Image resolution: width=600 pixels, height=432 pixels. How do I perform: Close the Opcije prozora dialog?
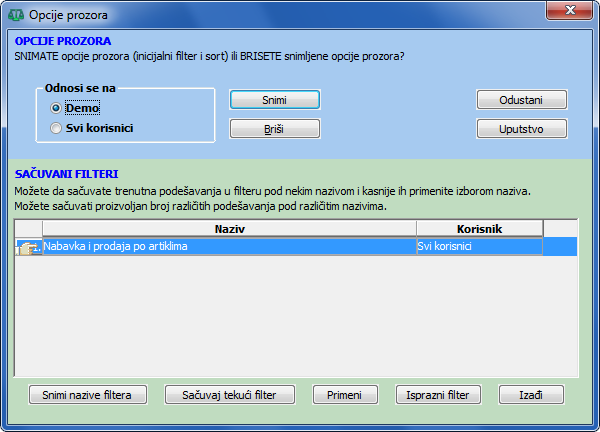click(x=572, y=12)
